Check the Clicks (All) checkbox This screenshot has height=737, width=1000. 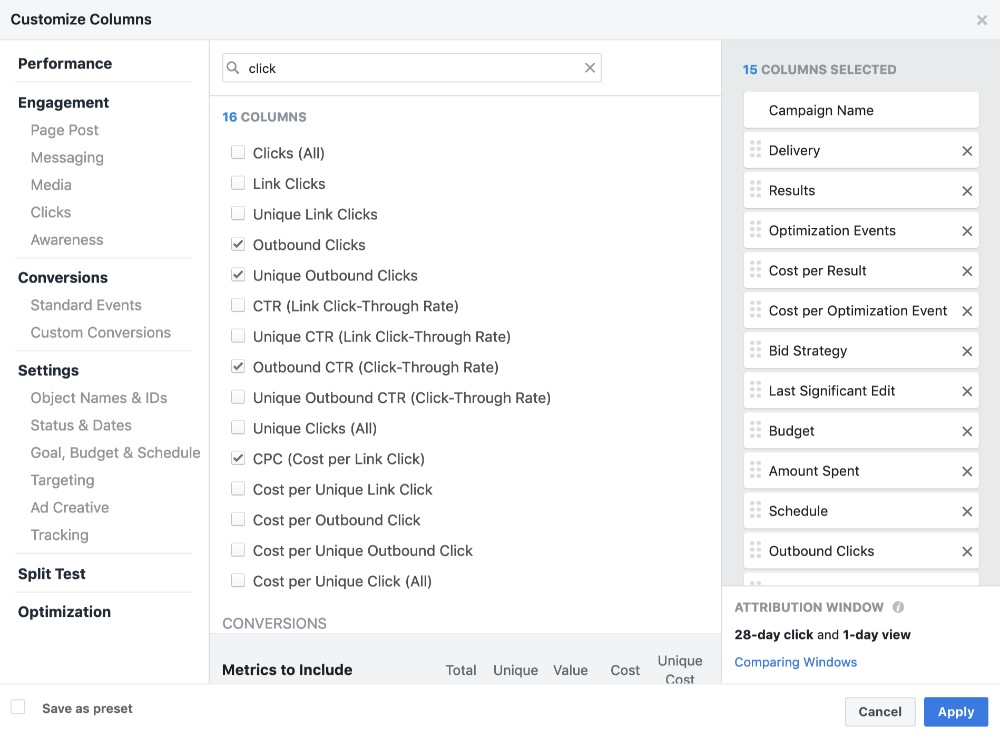(238, 152)
